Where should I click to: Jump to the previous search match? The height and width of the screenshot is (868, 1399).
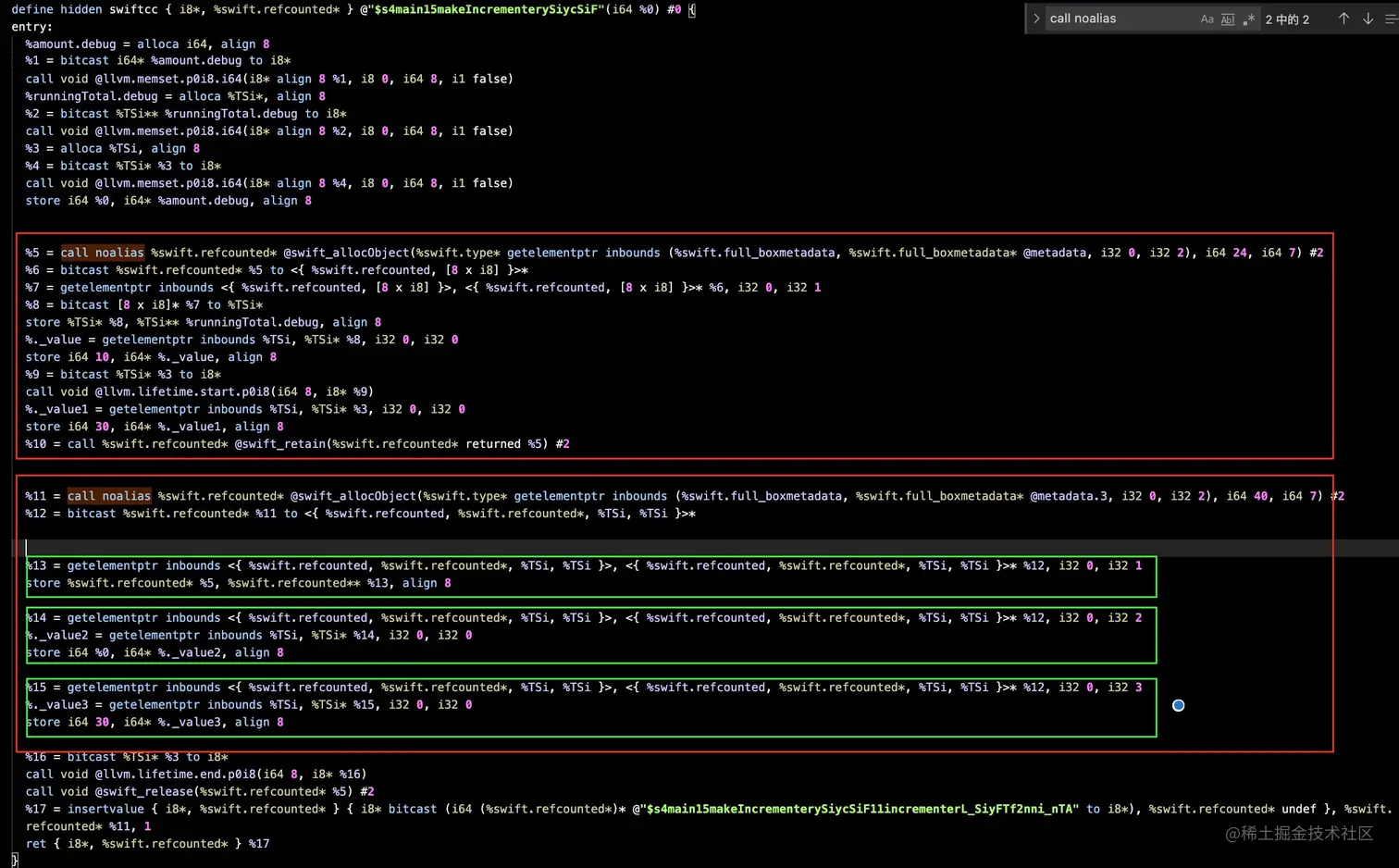point(1343,19)
